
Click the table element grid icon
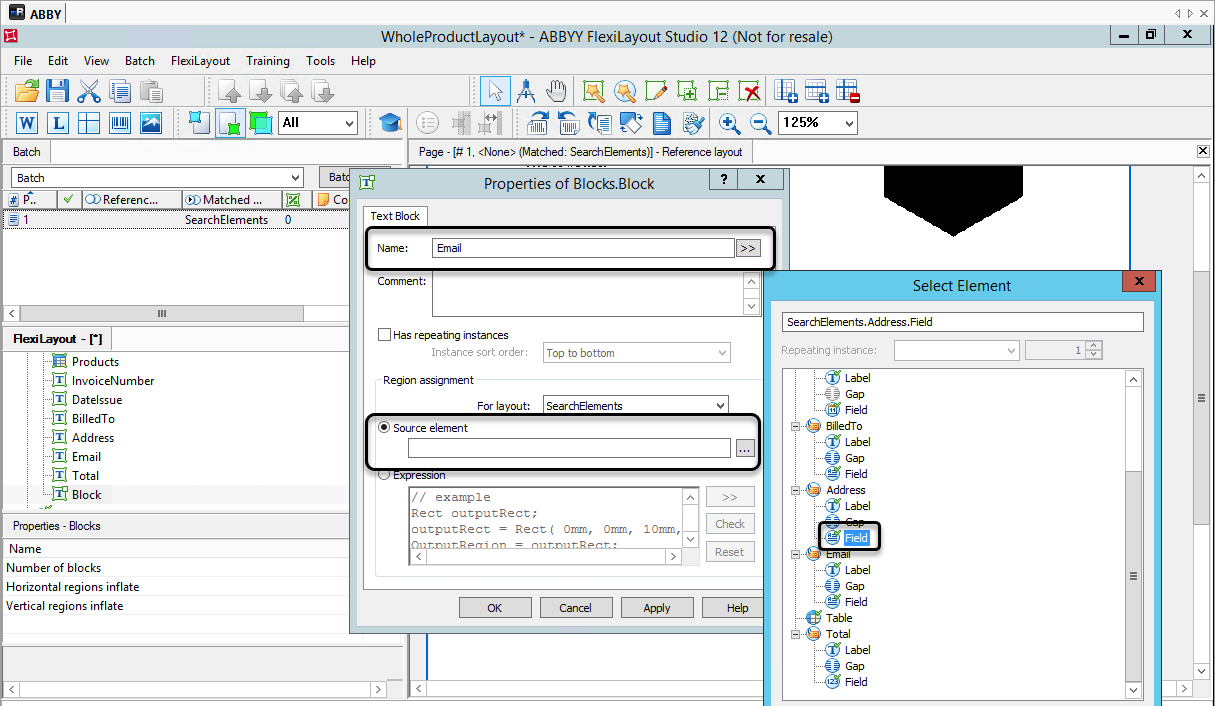[89, 123]
